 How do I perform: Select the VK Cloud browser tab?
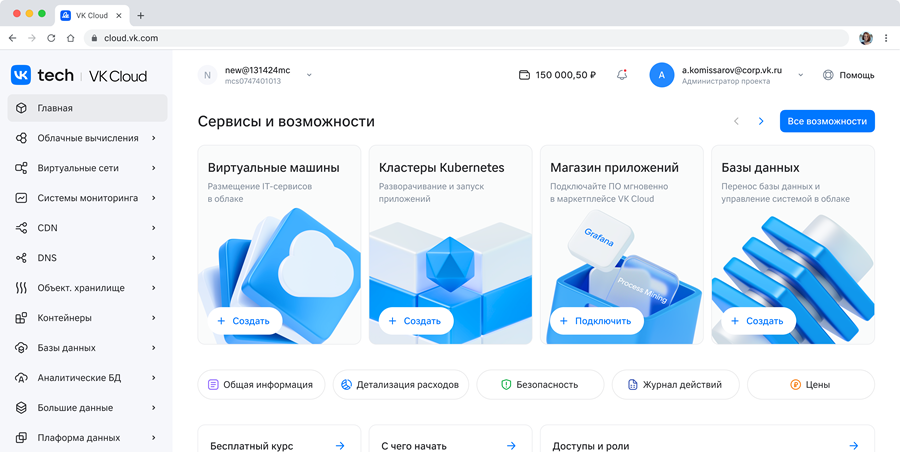tap(92, 16)
